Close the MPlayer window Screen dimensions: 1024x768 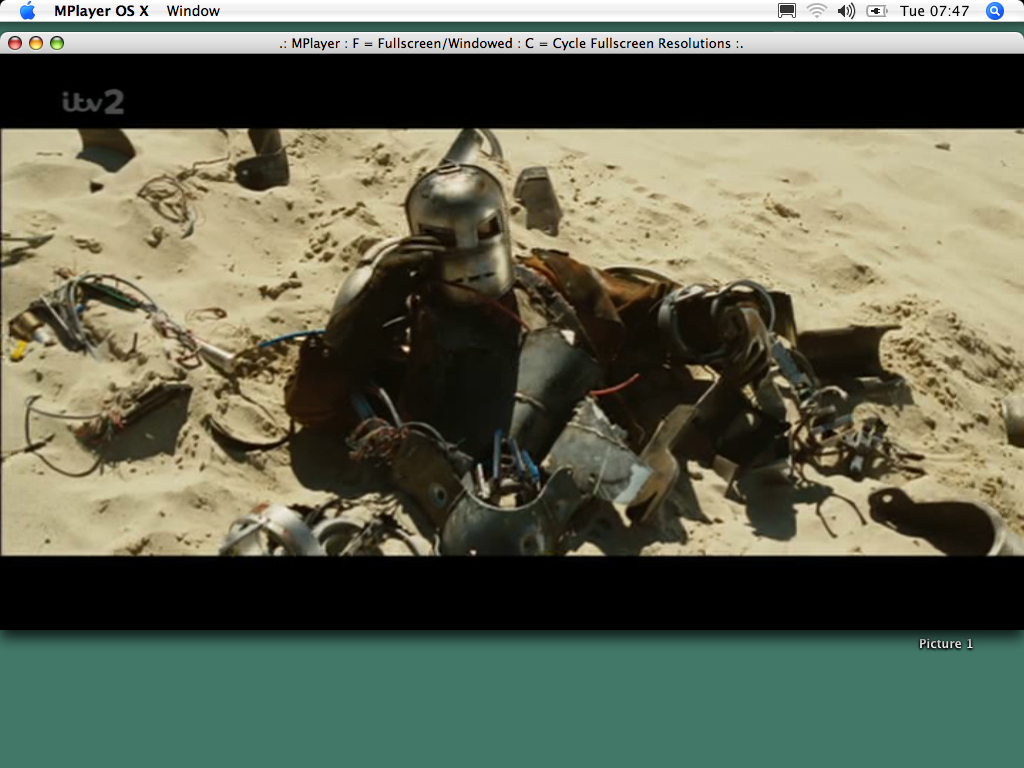coord(15,43)
